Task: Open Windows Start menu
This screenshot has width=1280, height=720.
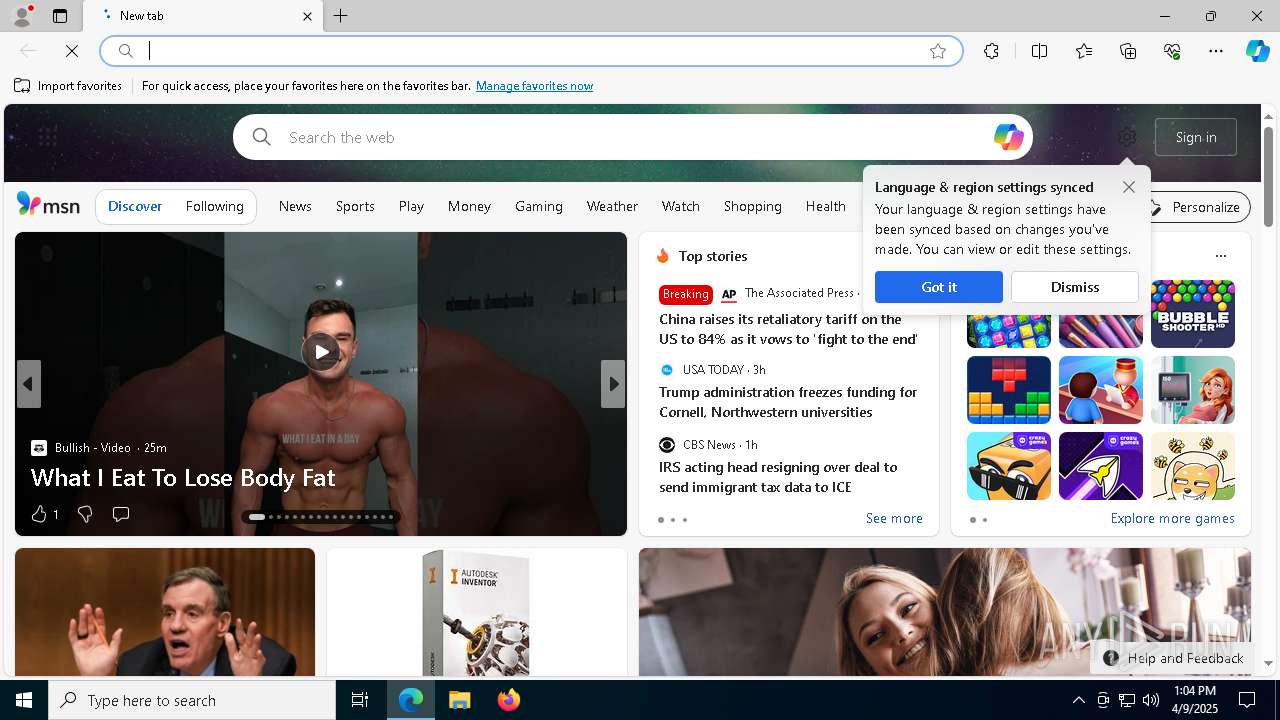Action: [24, 700]
